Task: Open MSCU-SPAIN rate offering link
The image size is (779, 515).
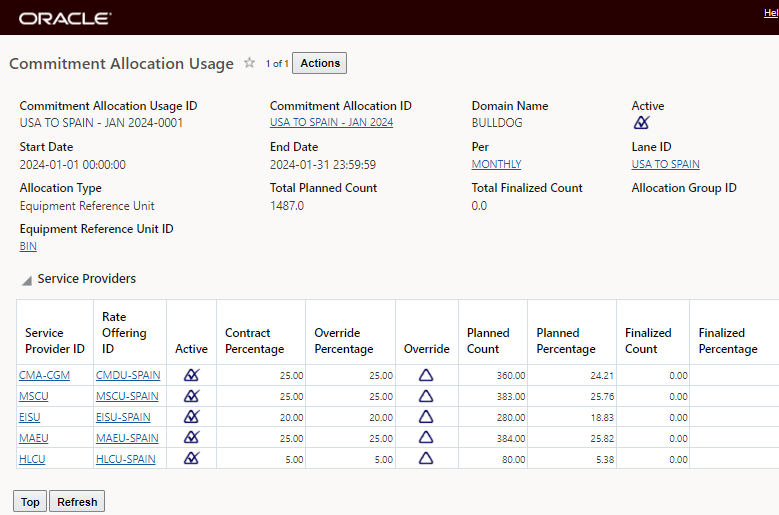Action: [127, 396]
